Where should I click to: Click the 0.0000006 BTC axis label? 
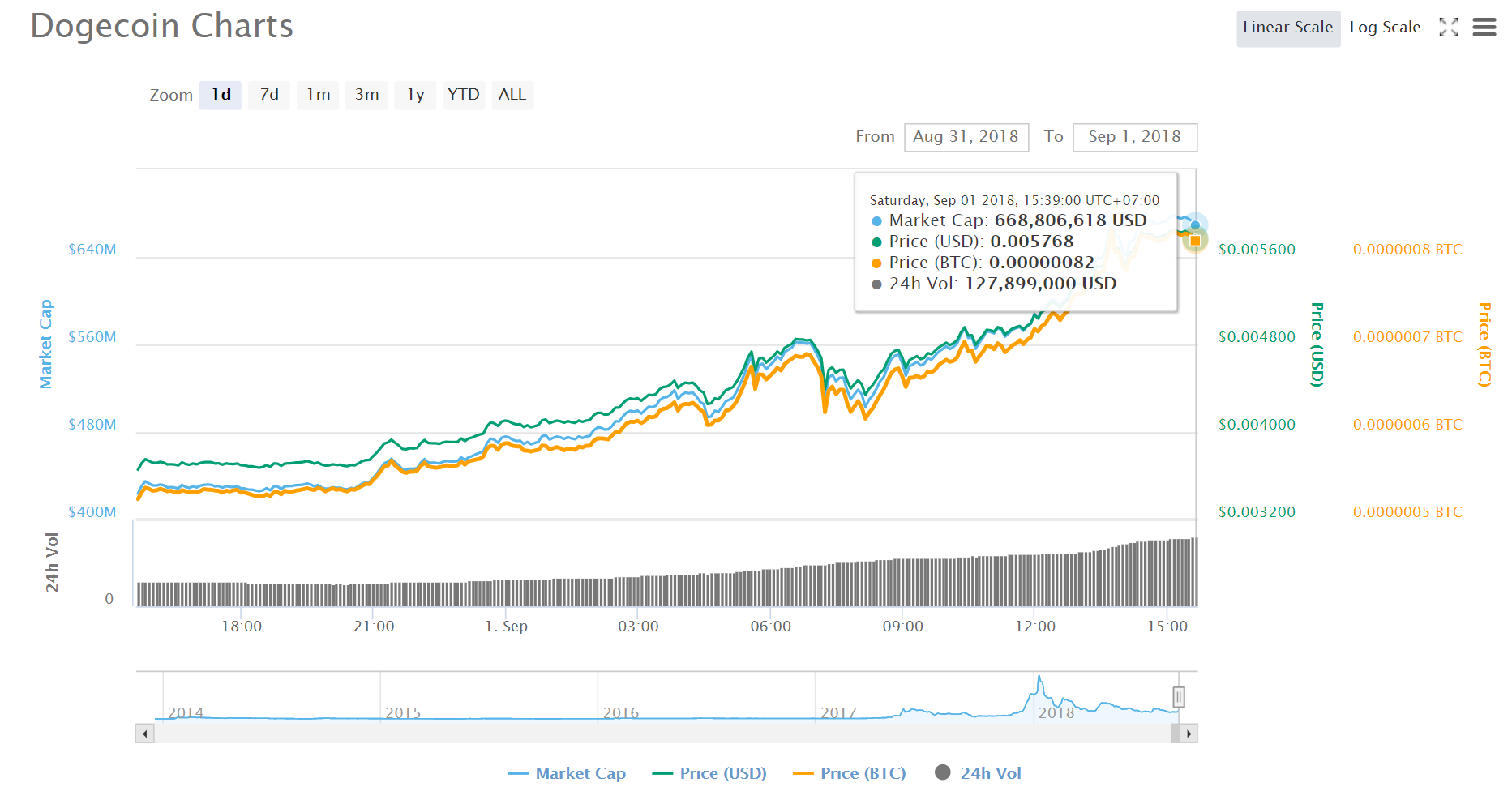(x=1407, y=425)
